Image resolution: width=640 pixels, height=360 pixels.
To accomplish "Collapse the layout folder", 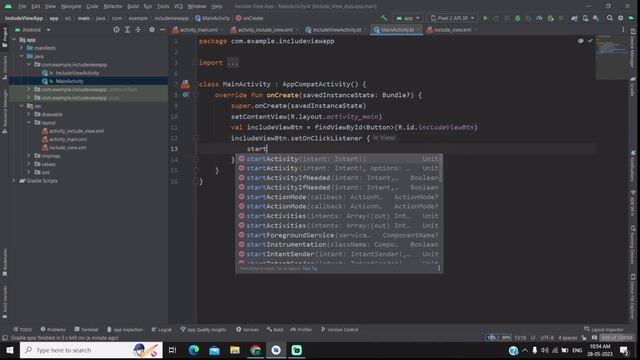I will (x=29, y=122).
